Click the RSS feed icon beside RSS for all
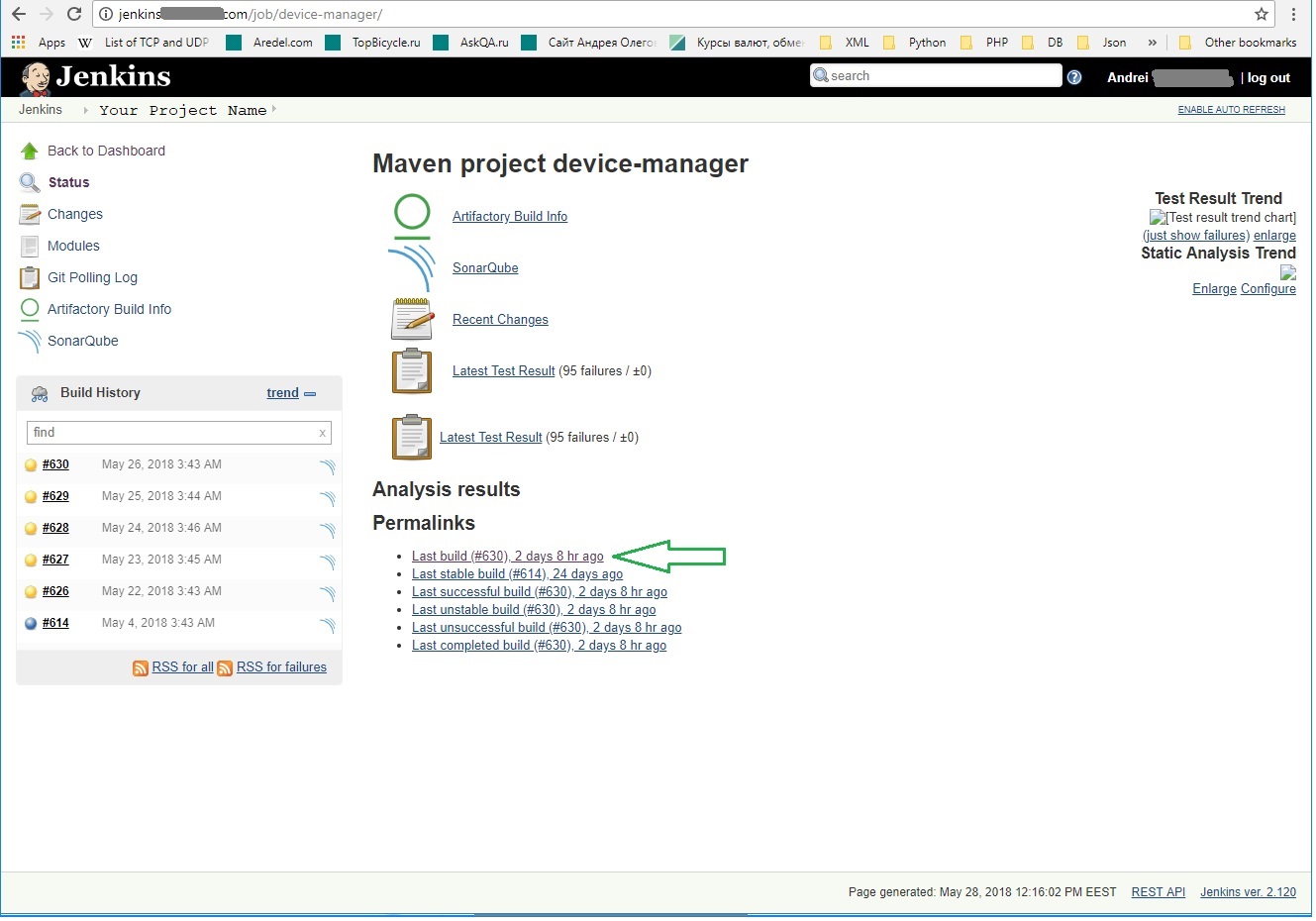The image size is (1316, 921). pos(141,668)
